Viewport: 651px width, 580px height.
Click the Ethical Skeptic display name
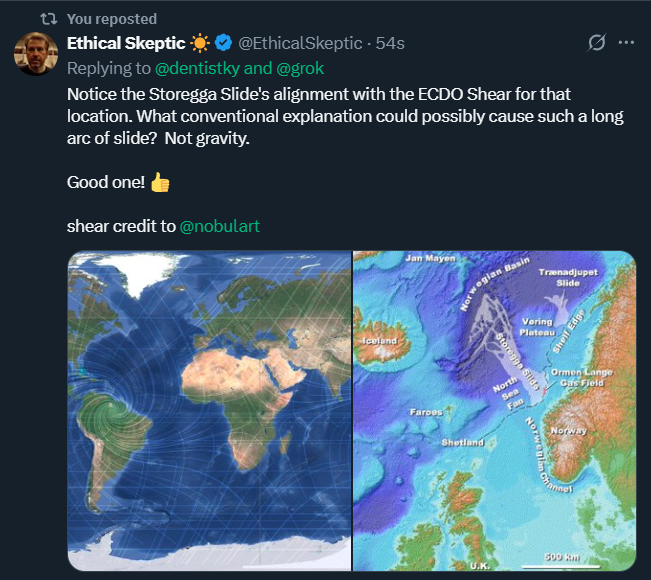point(125,43)
